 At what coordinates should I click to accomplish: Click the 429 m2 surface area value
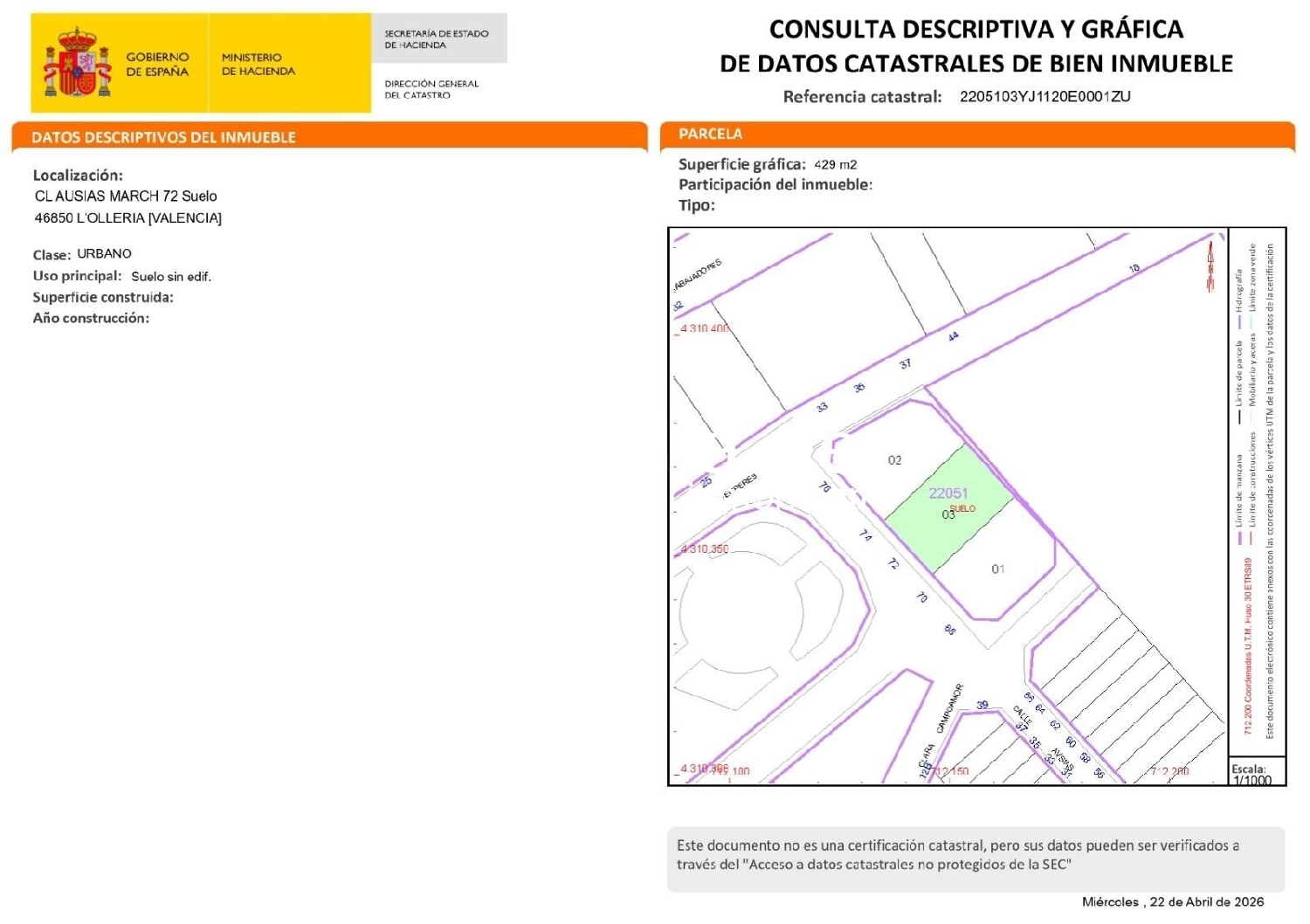click(835, 165)
